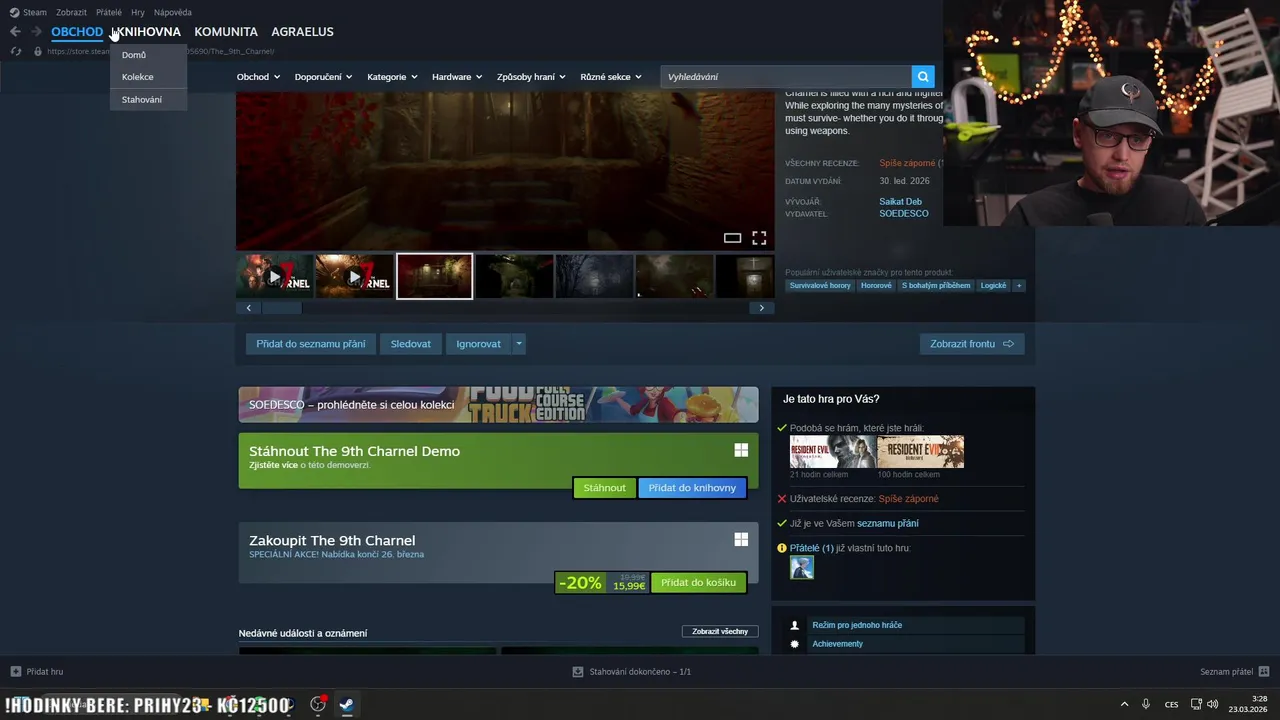Click the volume speaker tray icon
1280x720 pixels.
1213,704
